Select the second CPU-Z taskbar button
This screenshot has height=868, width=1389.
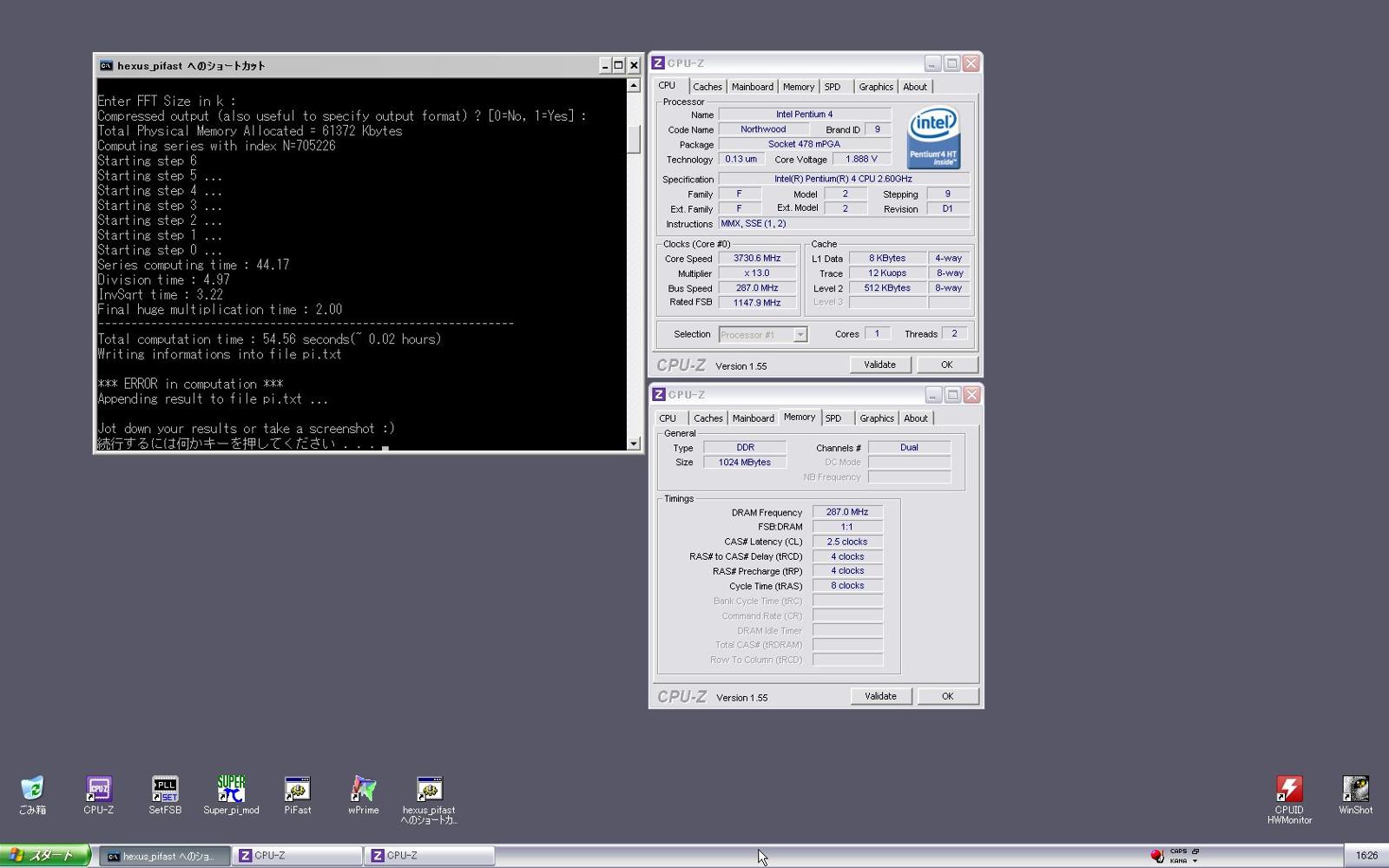[x=430, y=856]
